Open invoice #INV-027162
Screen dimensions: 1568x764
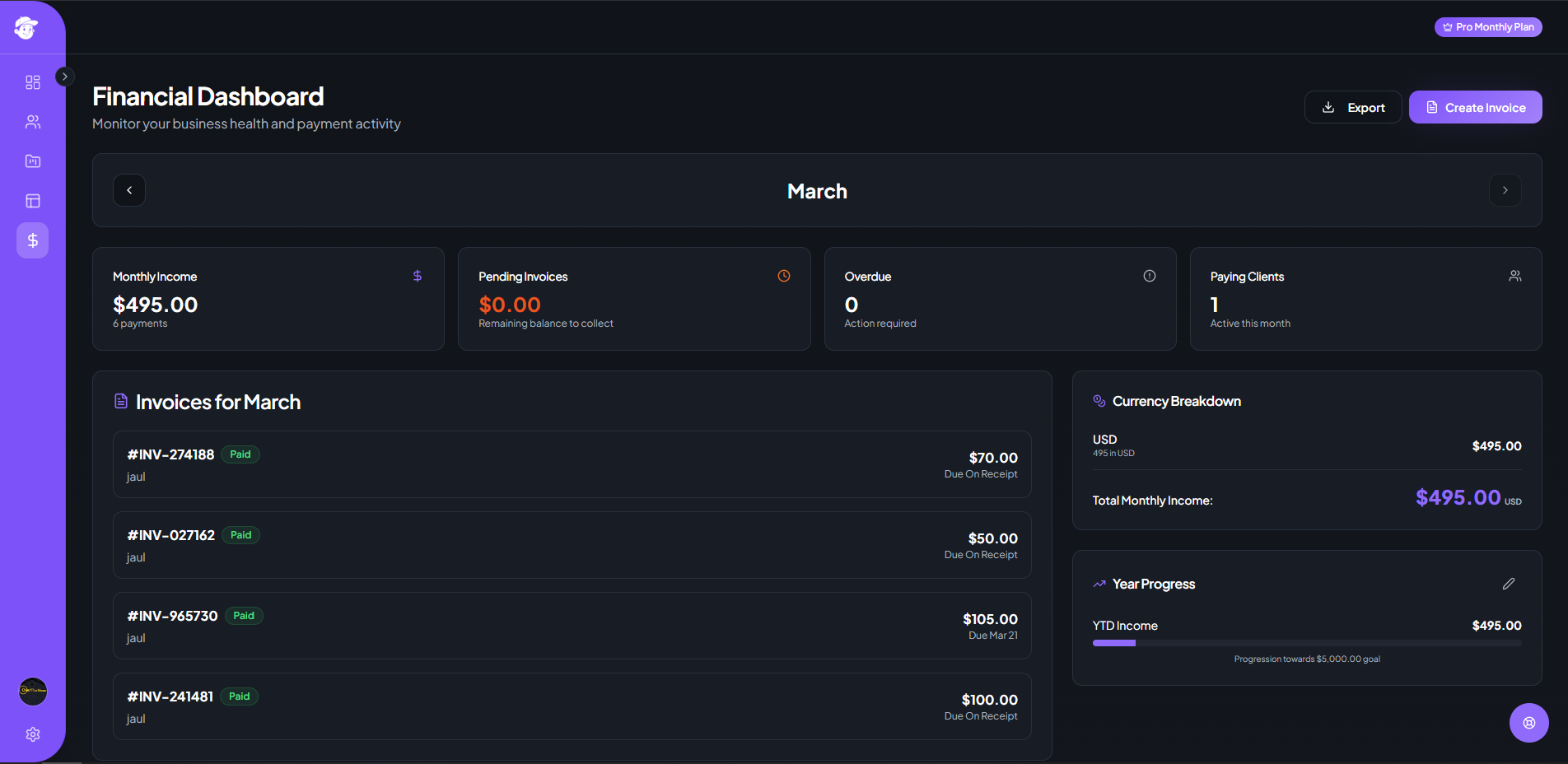572,545
